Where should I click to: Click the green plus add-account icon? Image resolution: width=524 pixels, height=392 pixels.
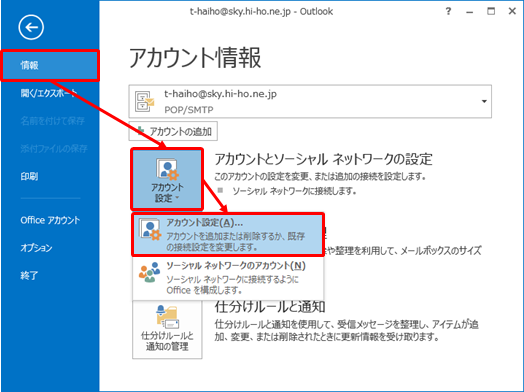(x=141, y=131)
